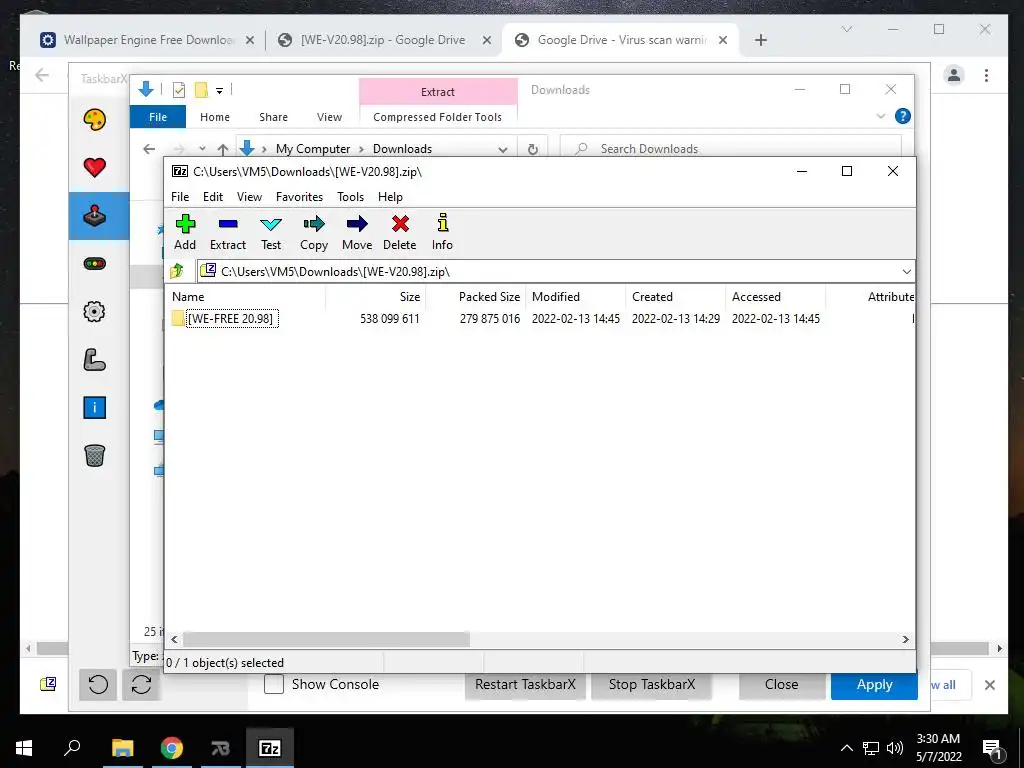Viewport: 1024px width, 768px height.
Task: Go up one folder in 7-Zip
Action: pos(177,271)
